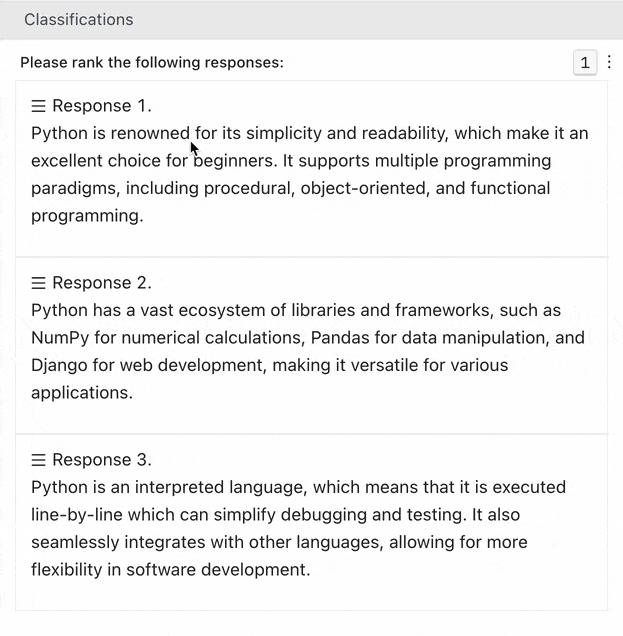Click the drag handle icon for Response 1

point(38,106)
